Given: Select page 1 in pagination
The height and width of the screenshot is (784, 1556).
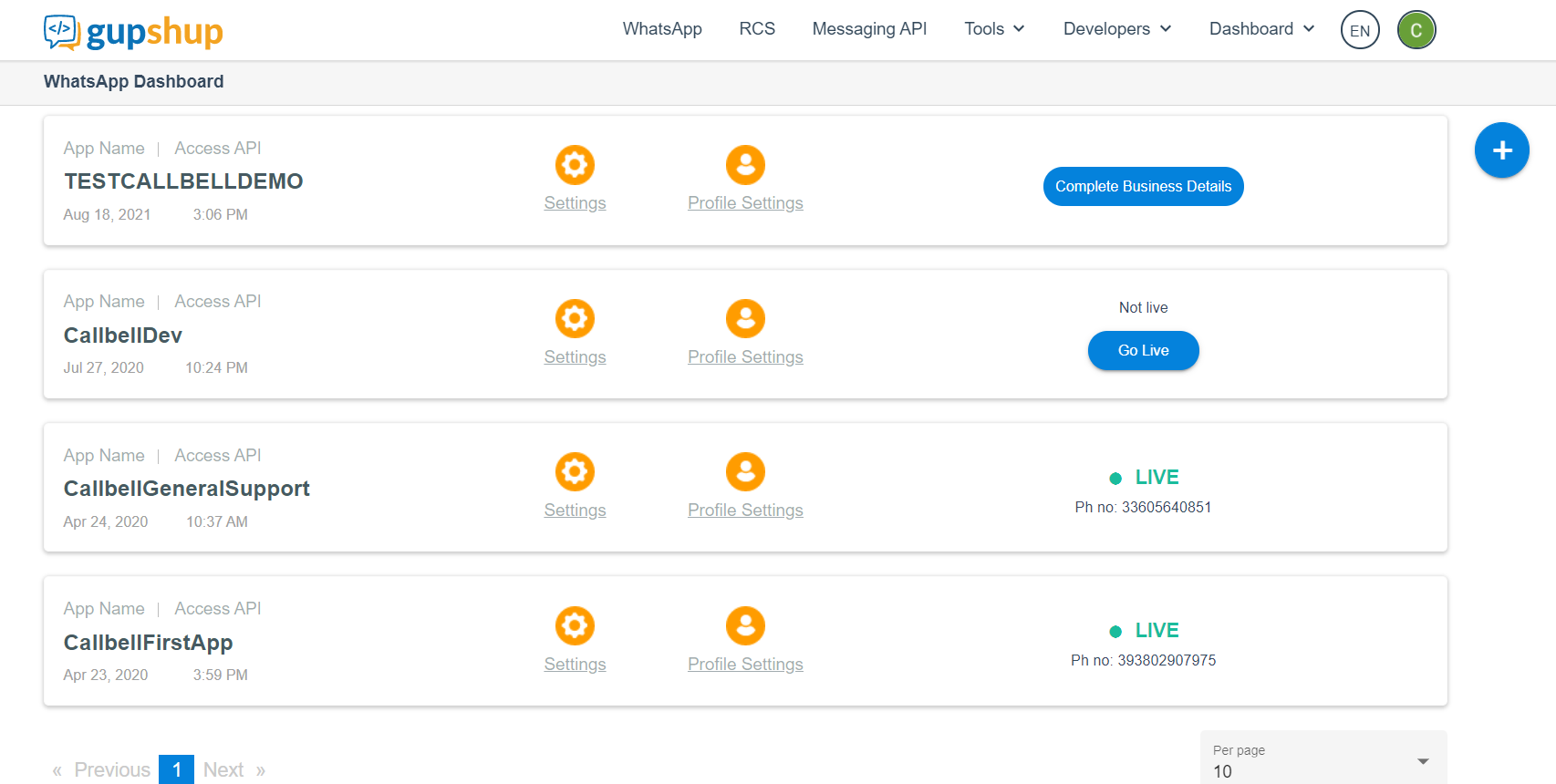Looking at the screenshot, I should click(x=176, y=770).
